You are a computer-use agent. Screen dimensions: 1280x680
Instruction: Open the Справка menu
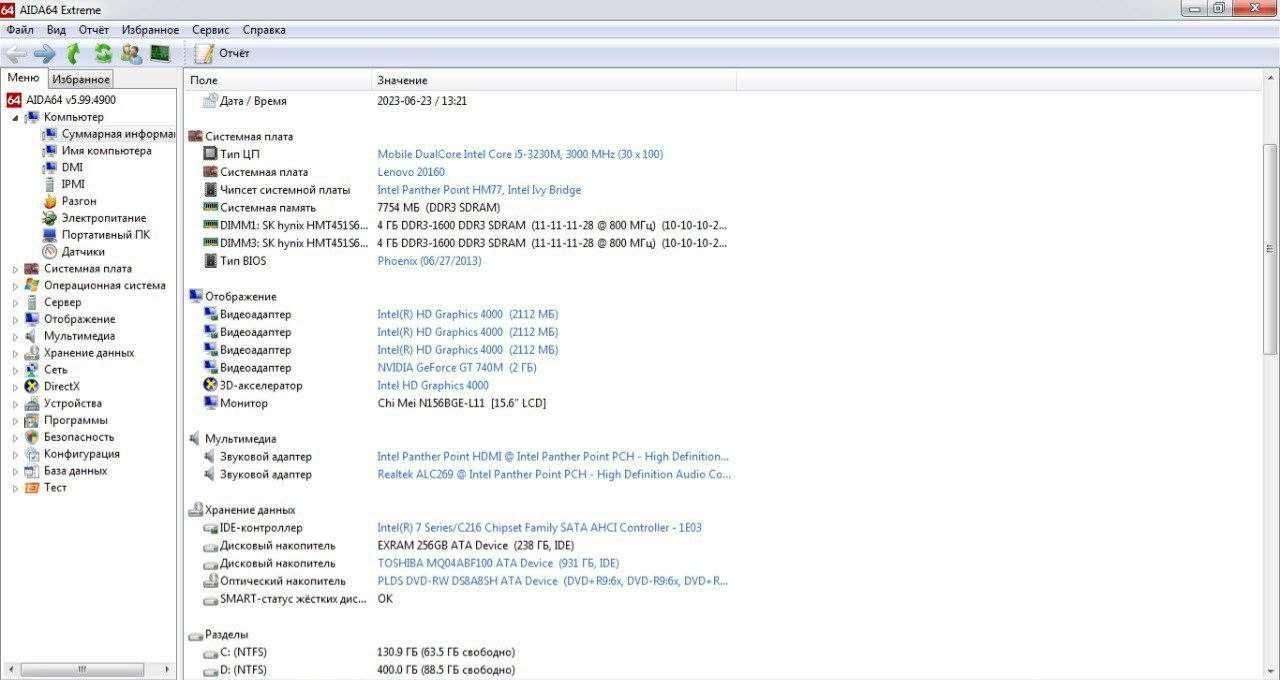pyautogui.click(x=264, y=30)
